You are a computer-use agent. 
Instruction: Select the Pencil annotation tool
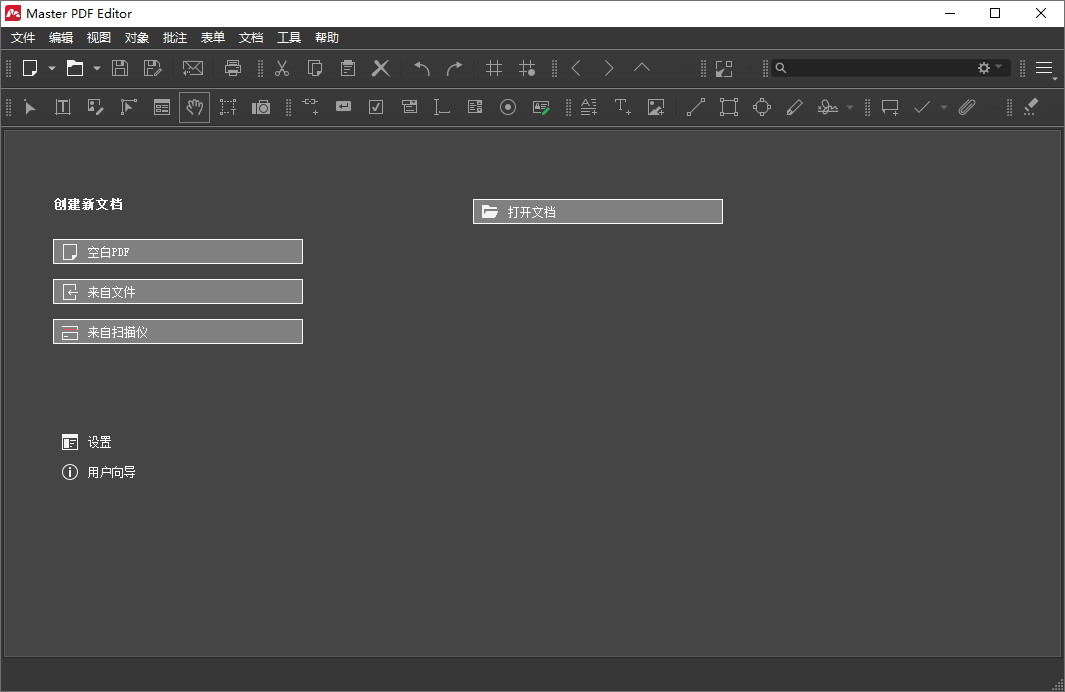(x=794, y=107)
